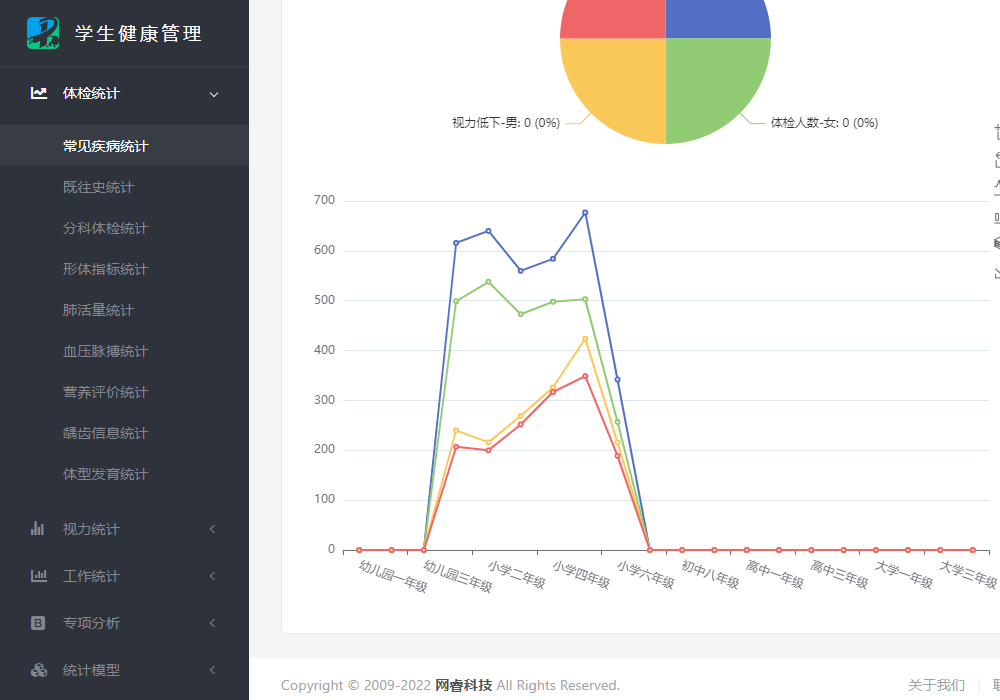Image resolution: width=1000 pixels, height=700 pixels.
Task: Expand 专项分析 using its arrow
Action: click(x=212, y=623)
